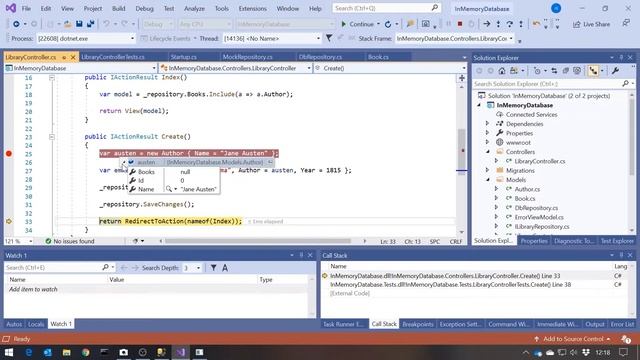Switch to Startup.cs tab
The height and width of the screenshot is (360, 640).
[x=184, y=57]
